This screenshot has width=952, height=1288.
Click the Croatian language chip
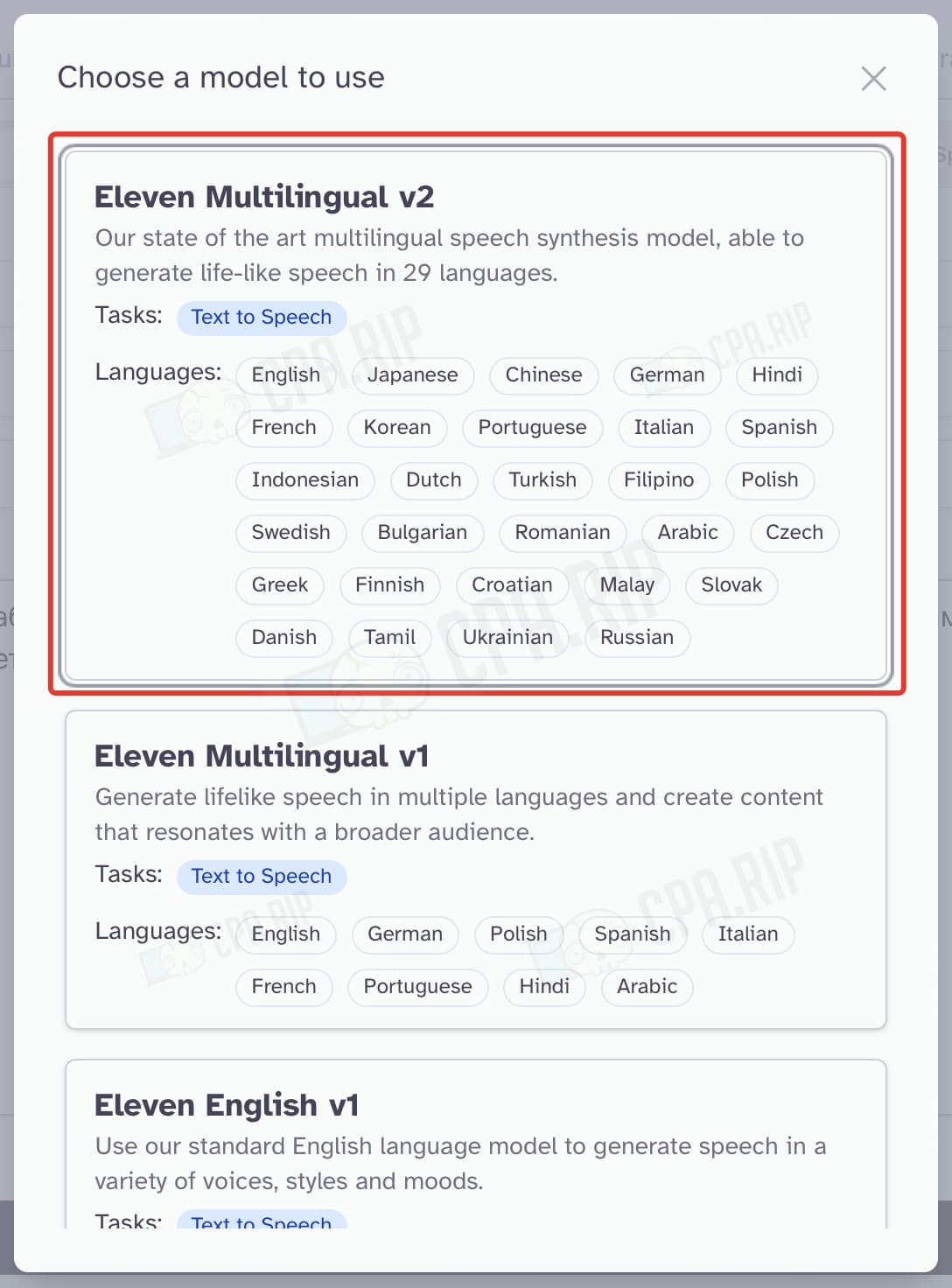click(x=512, y=585)
